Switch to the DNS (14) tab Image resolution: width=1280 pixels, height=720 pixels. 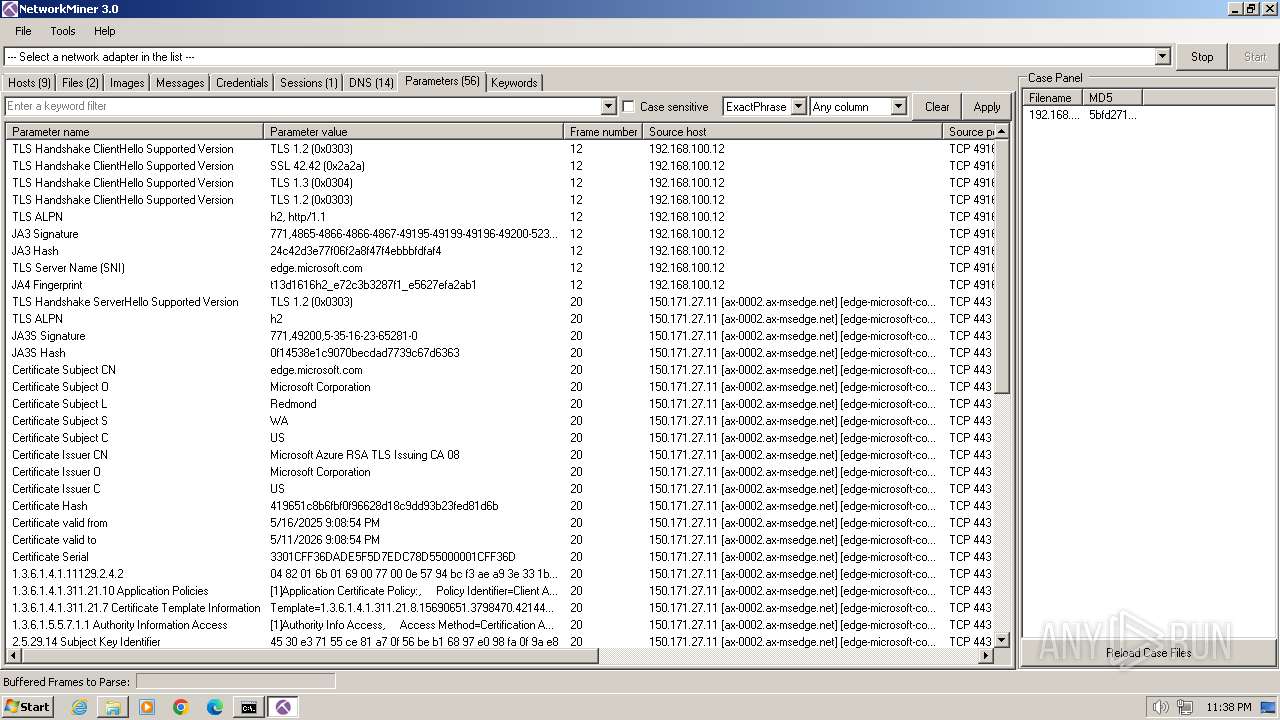tap(371, 83)
